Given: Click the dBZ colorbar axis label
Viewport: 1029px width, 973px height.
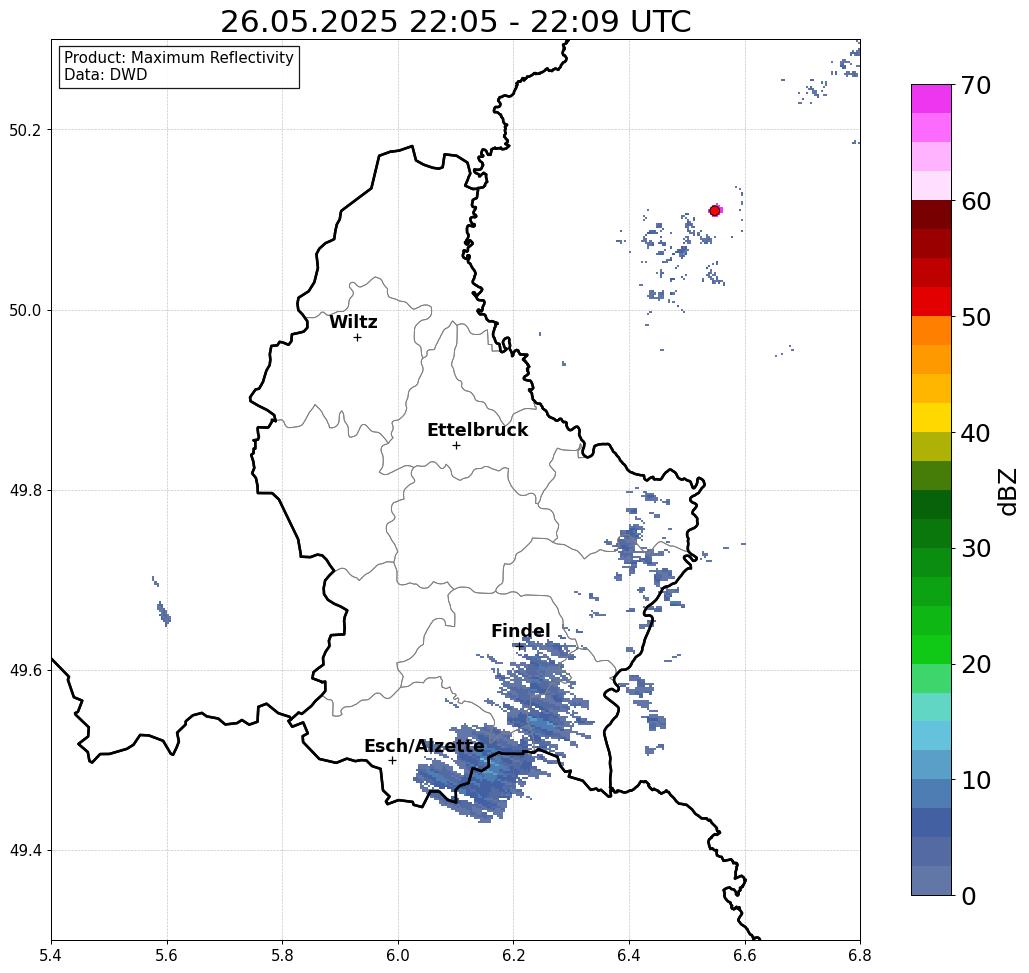Looking at the screenshot, I should click(x=1008, y=491).
